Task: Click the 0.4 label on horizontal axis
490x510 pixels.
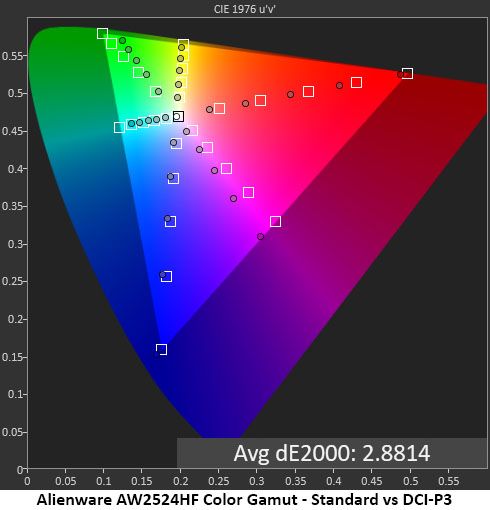Action: pos(334,481)
